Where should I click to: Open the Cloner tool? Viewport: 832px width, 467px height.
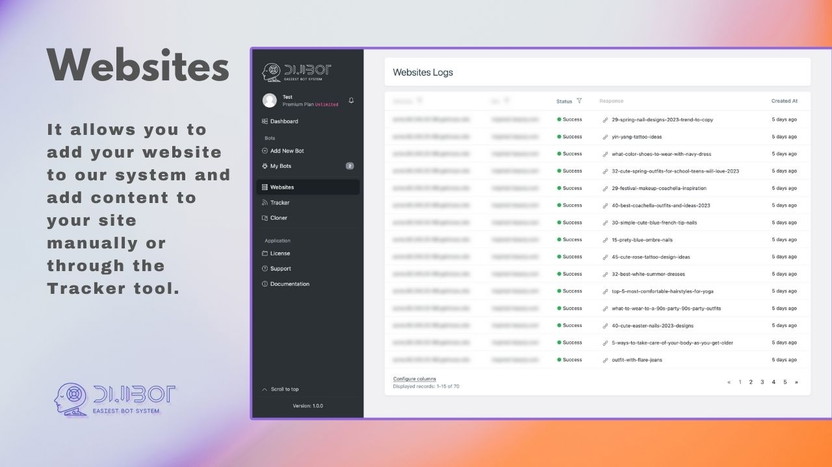point(279,217)
